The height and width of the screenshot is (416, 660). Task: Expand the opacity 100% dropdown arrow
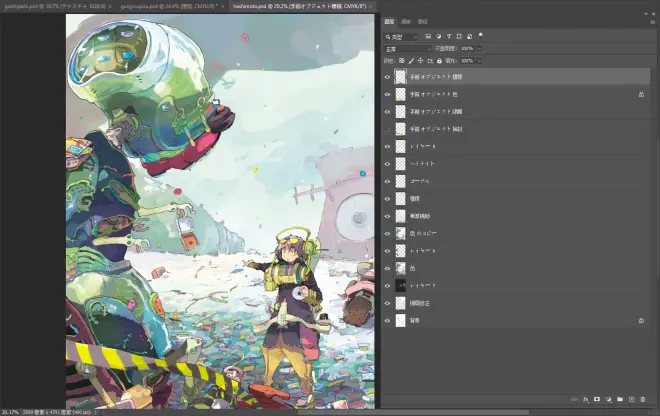[478, 48]
